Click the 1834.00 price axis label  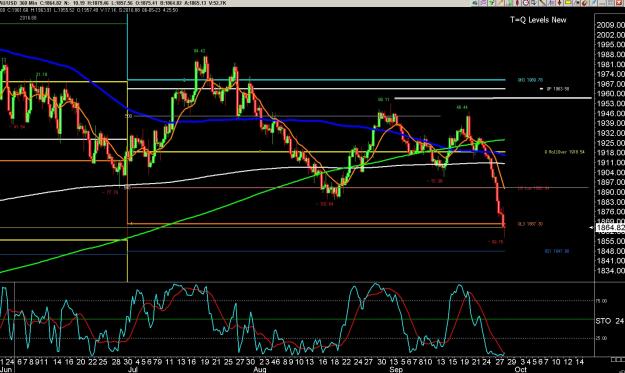coord(610,271)
